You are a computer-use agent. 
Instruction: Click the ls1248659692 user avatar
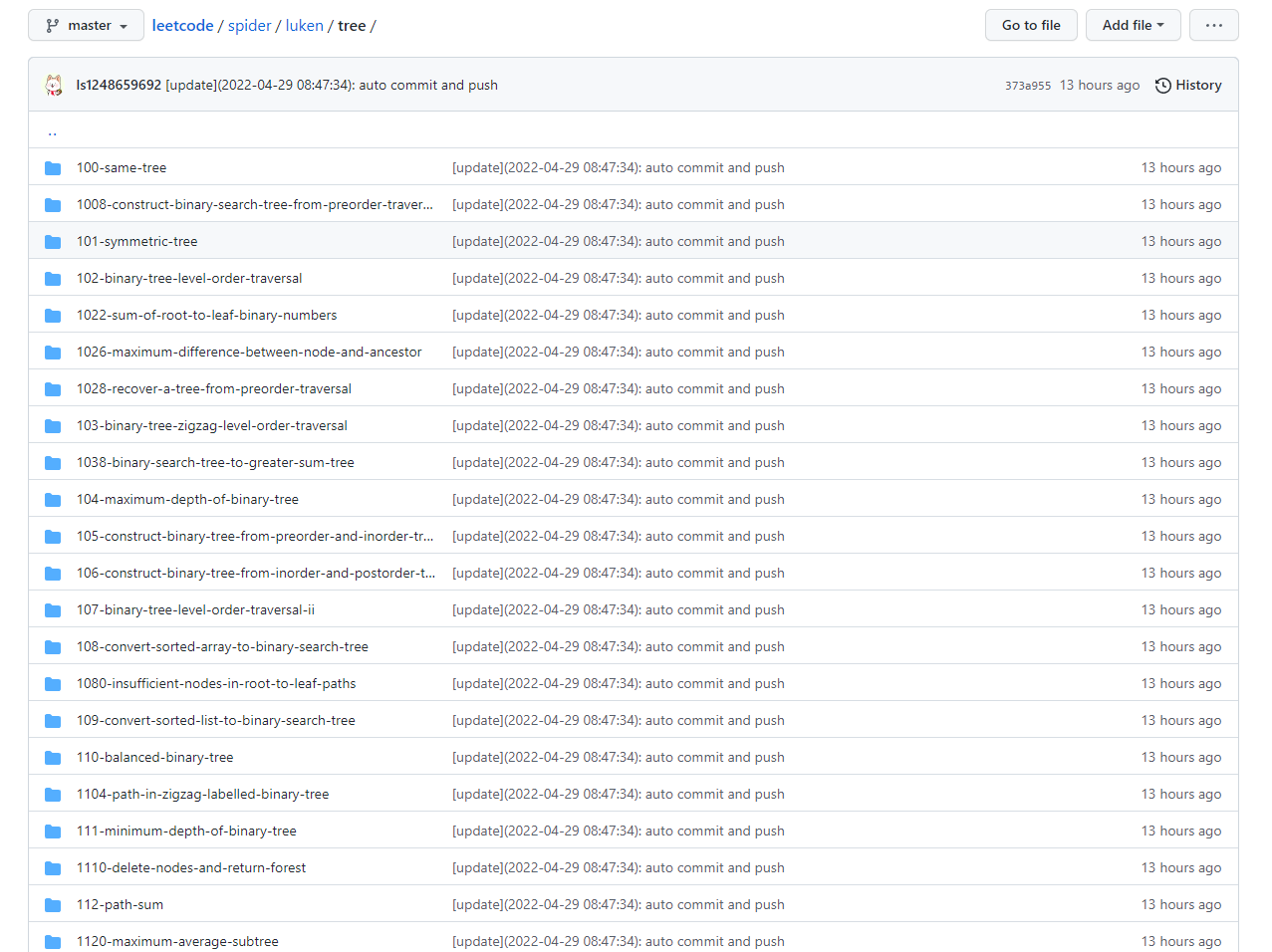tap(54, 86)
